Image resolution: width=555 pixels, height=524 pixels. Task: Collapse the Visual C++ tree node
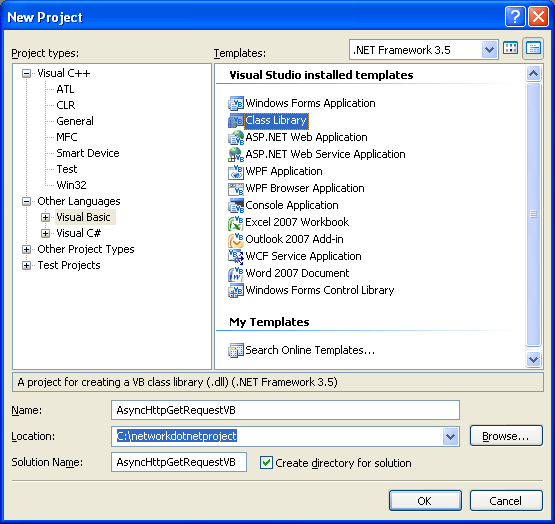pyautogui.click(x=26, y=73)
